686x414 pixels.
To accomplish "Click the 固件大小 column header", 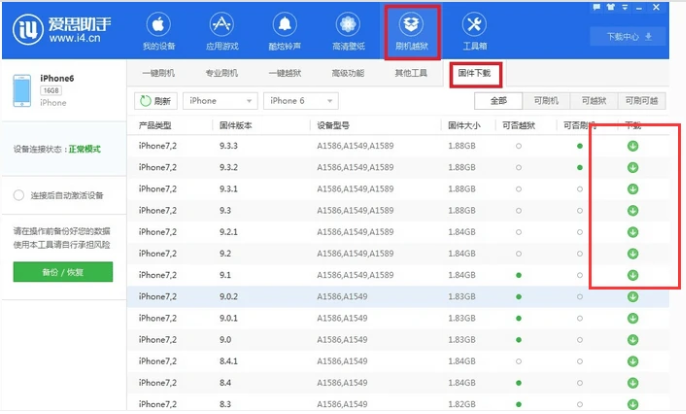I will tap(464, 126).
